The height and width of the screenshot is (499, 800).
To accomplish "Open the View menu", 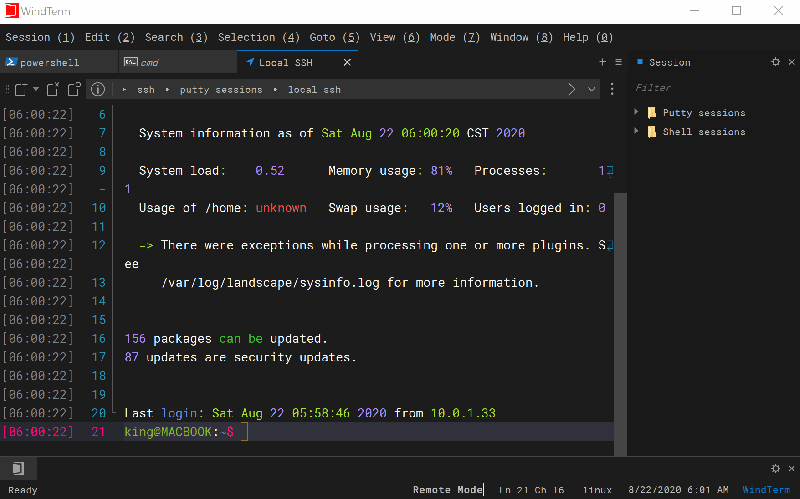I will coord(394,37).
